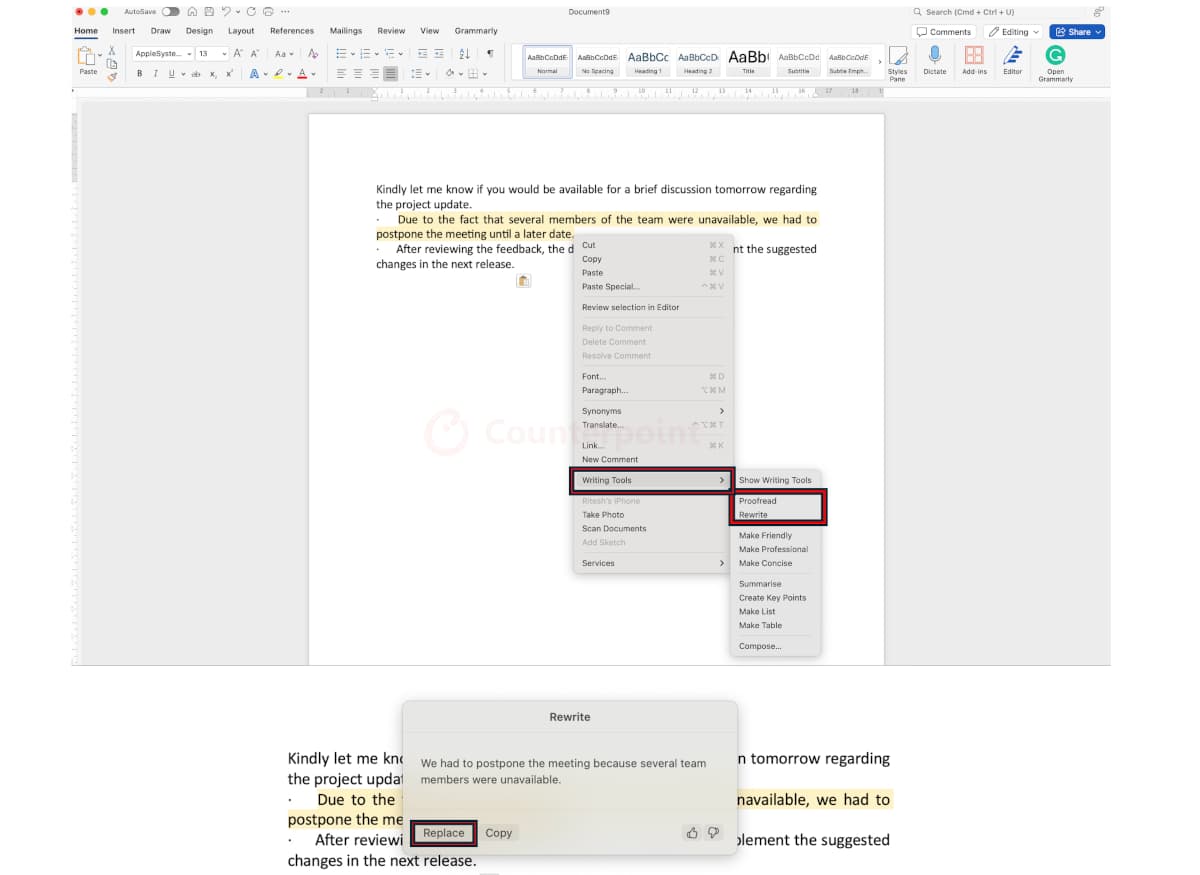Image resolution: width=1200 pixels, height=875 pixels.
Task: Open the bullet list dropdown
Action: click(353, 54)
